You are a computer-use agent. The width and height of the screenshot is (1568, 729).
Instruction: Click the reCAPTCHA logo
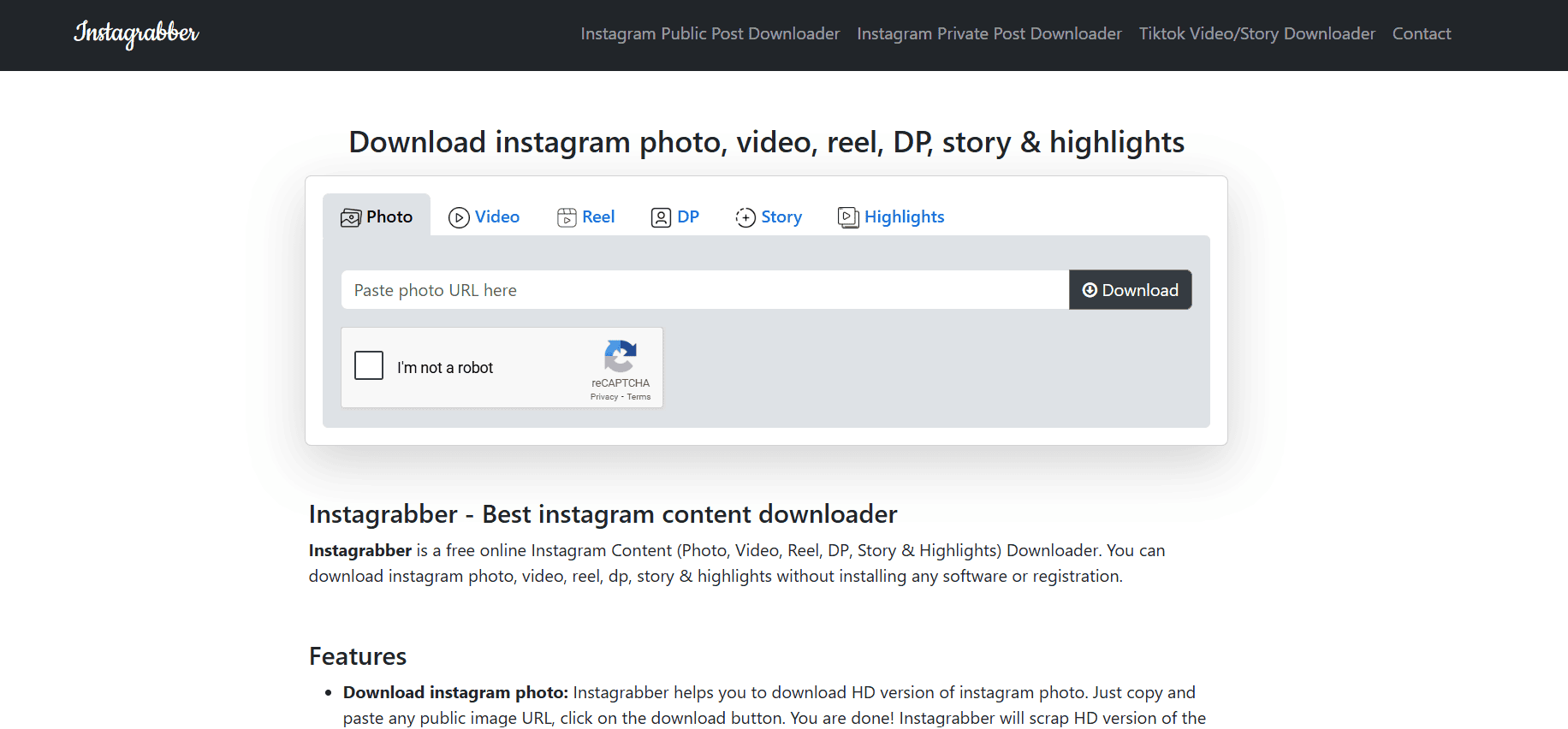point(621,356)
